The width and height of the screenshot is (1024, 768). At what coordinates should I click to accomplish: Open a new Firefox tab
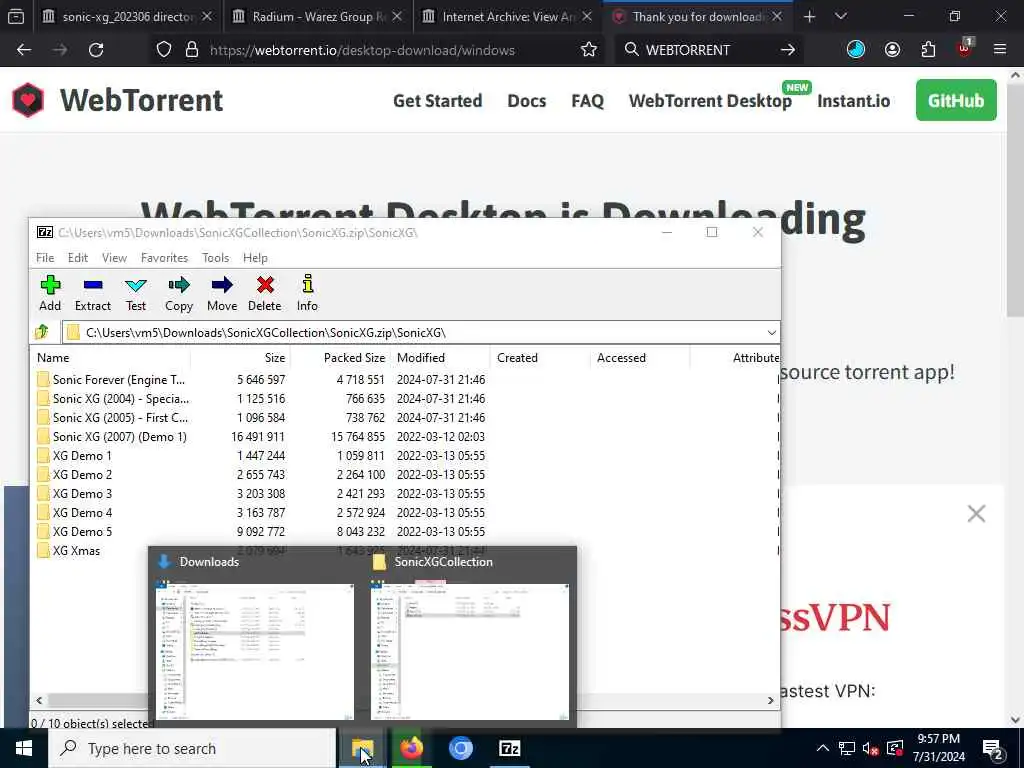pos(809,16)
